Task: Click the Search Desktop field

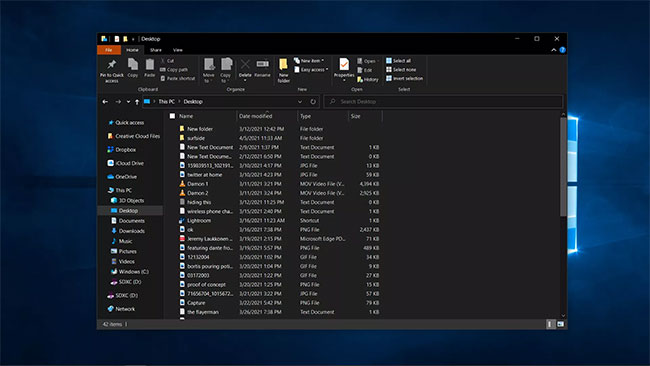Action: (443, 102)
